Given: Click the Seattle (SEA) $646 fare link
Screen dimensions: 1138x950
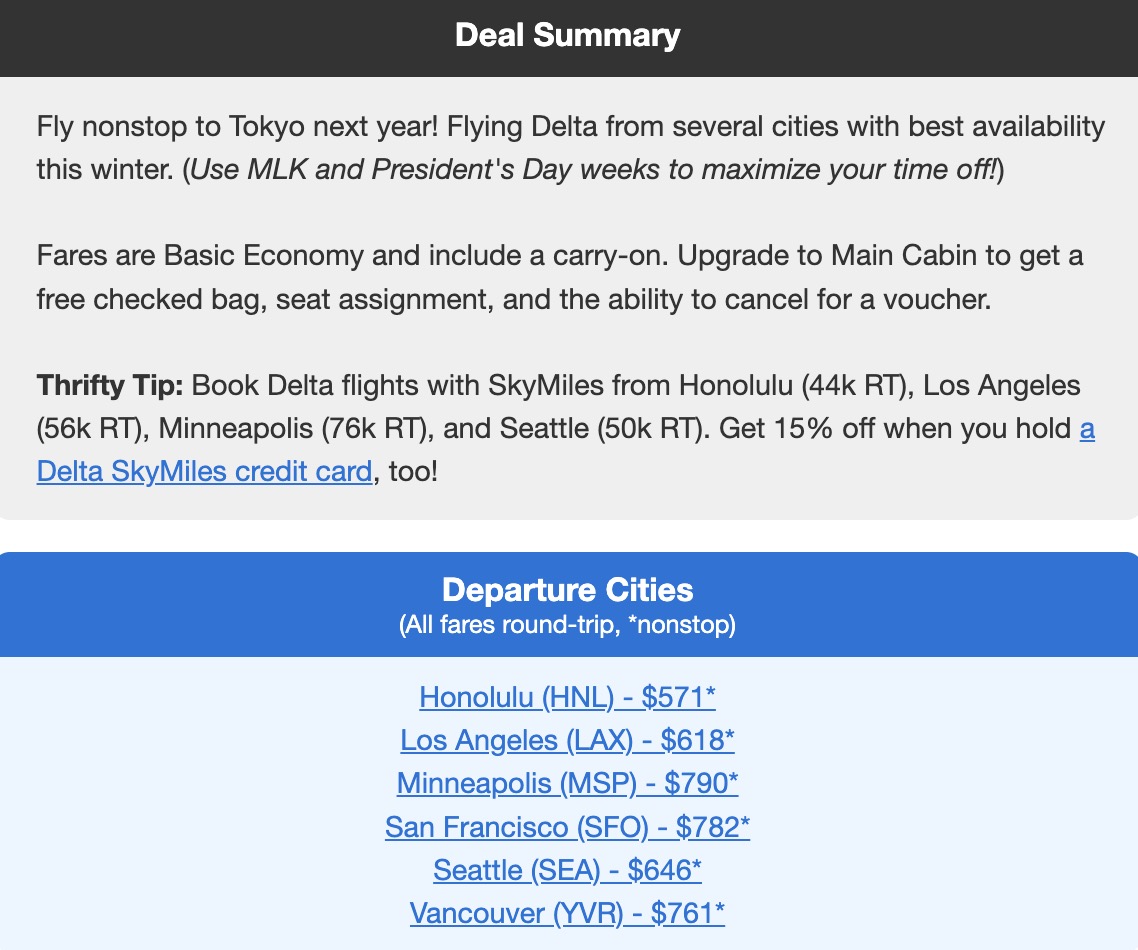Looking at the screenshot, I should [x=567, y=870].
